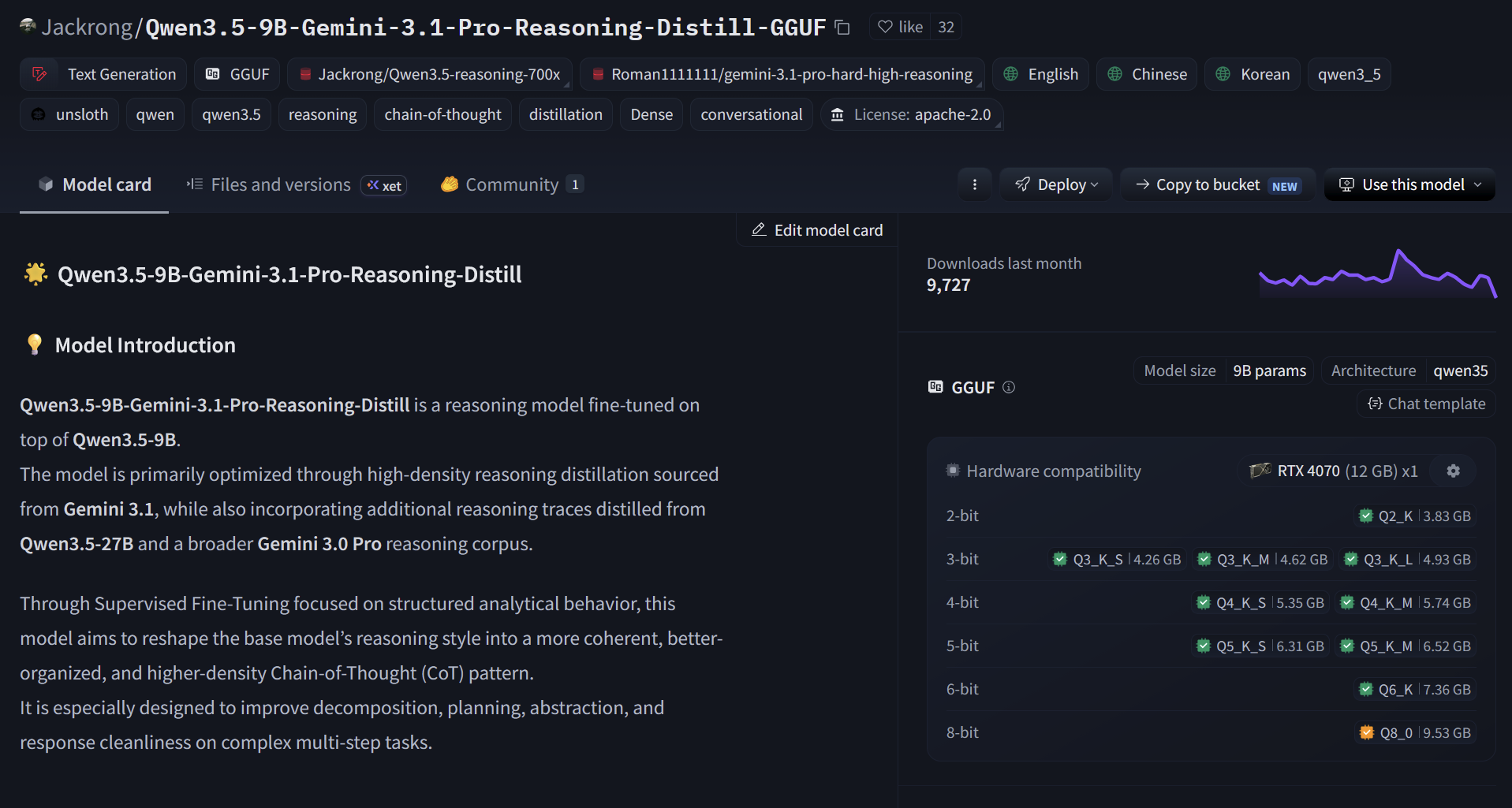Screen dimensions: 1512x808
Task: Click the pencil icon on Edit model card
Action: pyautogui.click(x=759, y=229)
